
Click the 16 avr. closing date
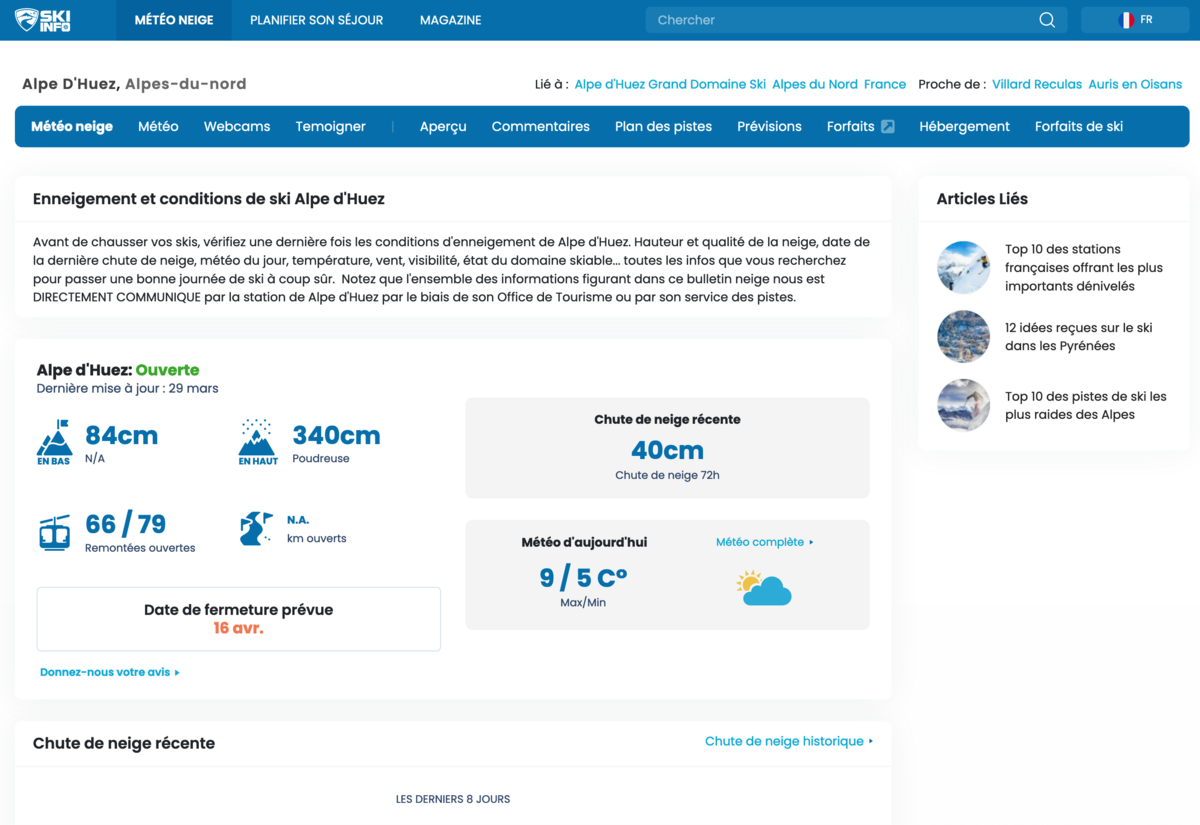(238, 629)
